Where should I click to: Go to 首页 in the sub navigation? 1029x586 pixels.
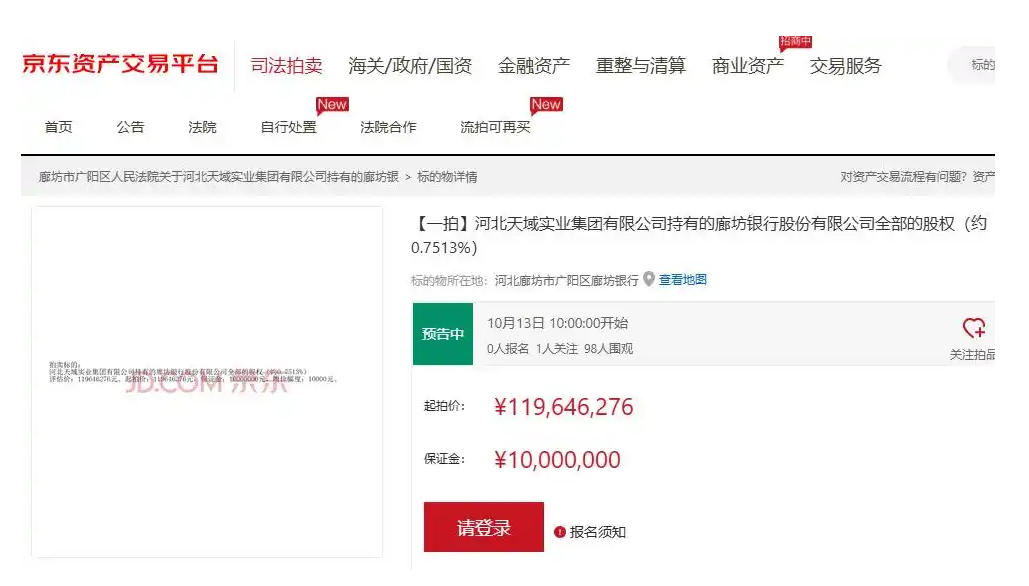tap(58, 127)
